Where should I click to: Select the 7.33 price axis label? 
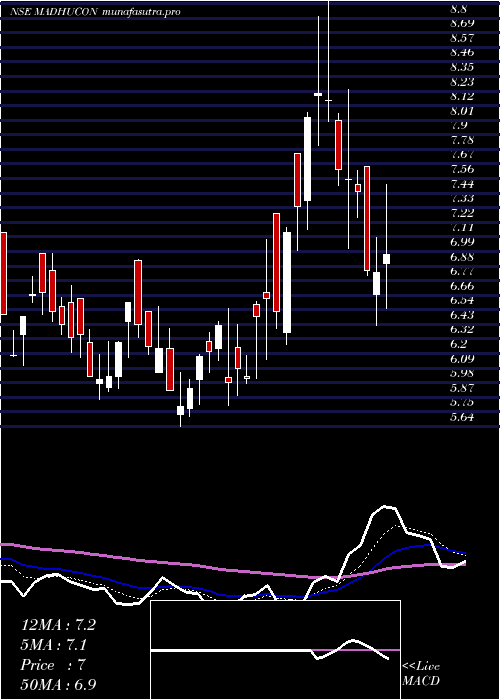click(462, 198)
